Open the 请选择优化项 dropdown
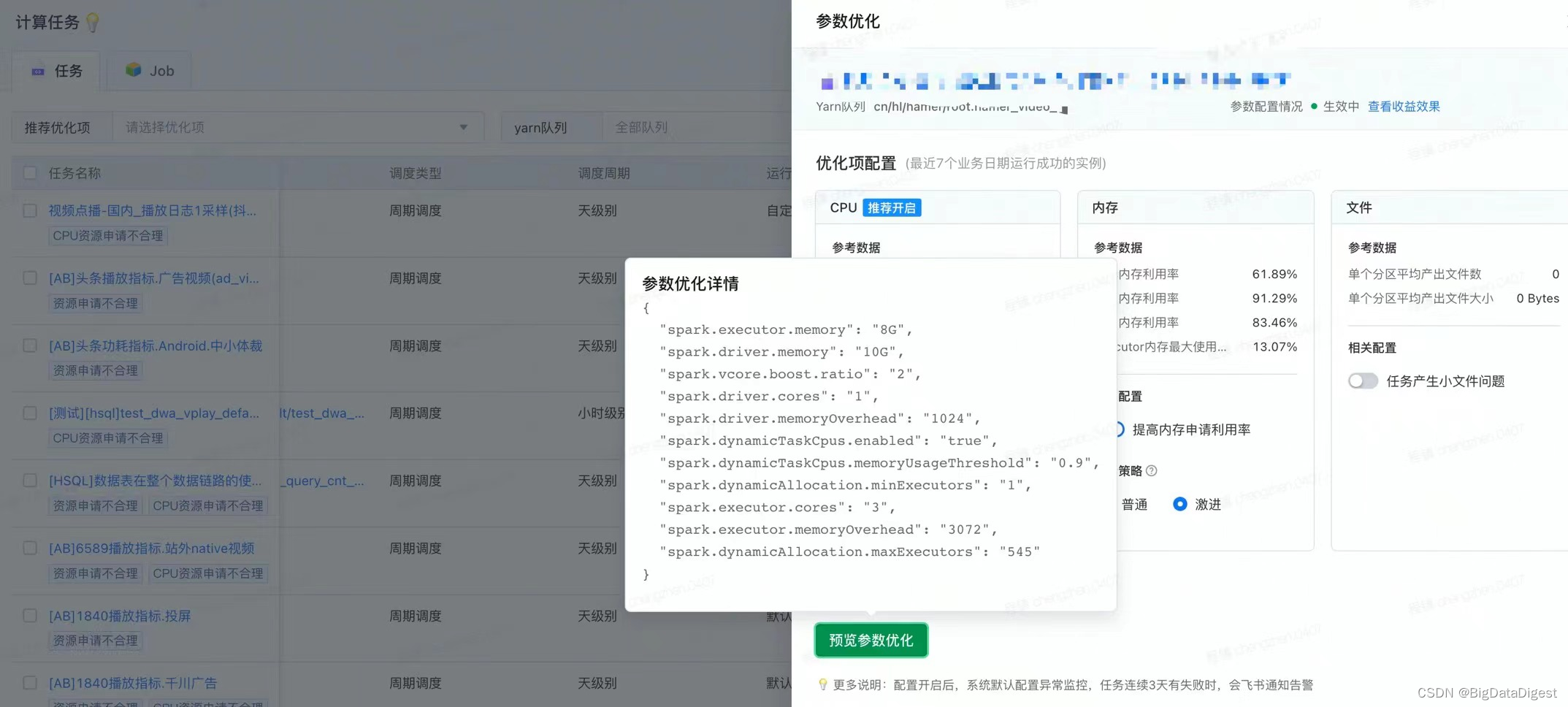Viewport: 1568px width, 707px height. [x=298, y=127]
